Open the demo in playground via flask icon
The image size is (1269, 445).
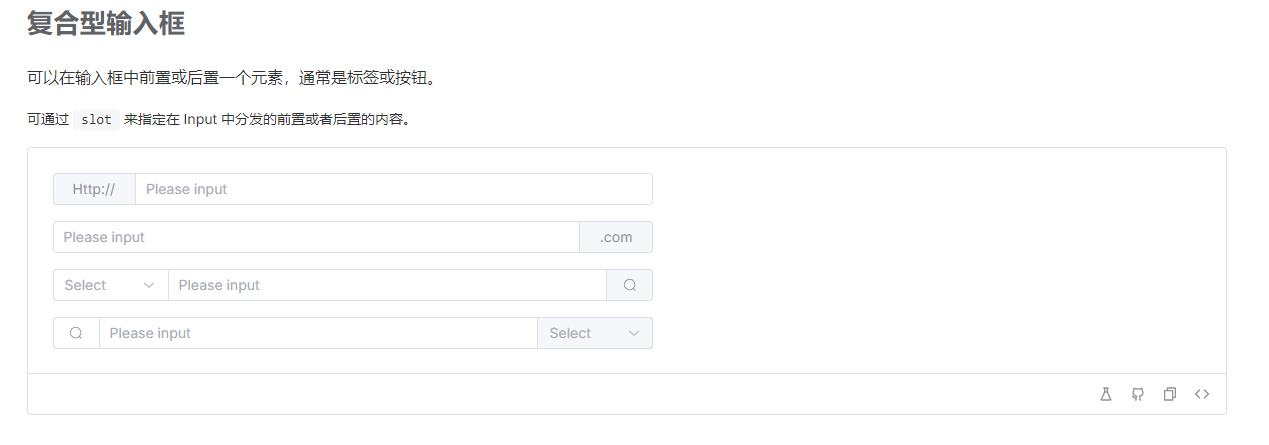pos(1105,394)
